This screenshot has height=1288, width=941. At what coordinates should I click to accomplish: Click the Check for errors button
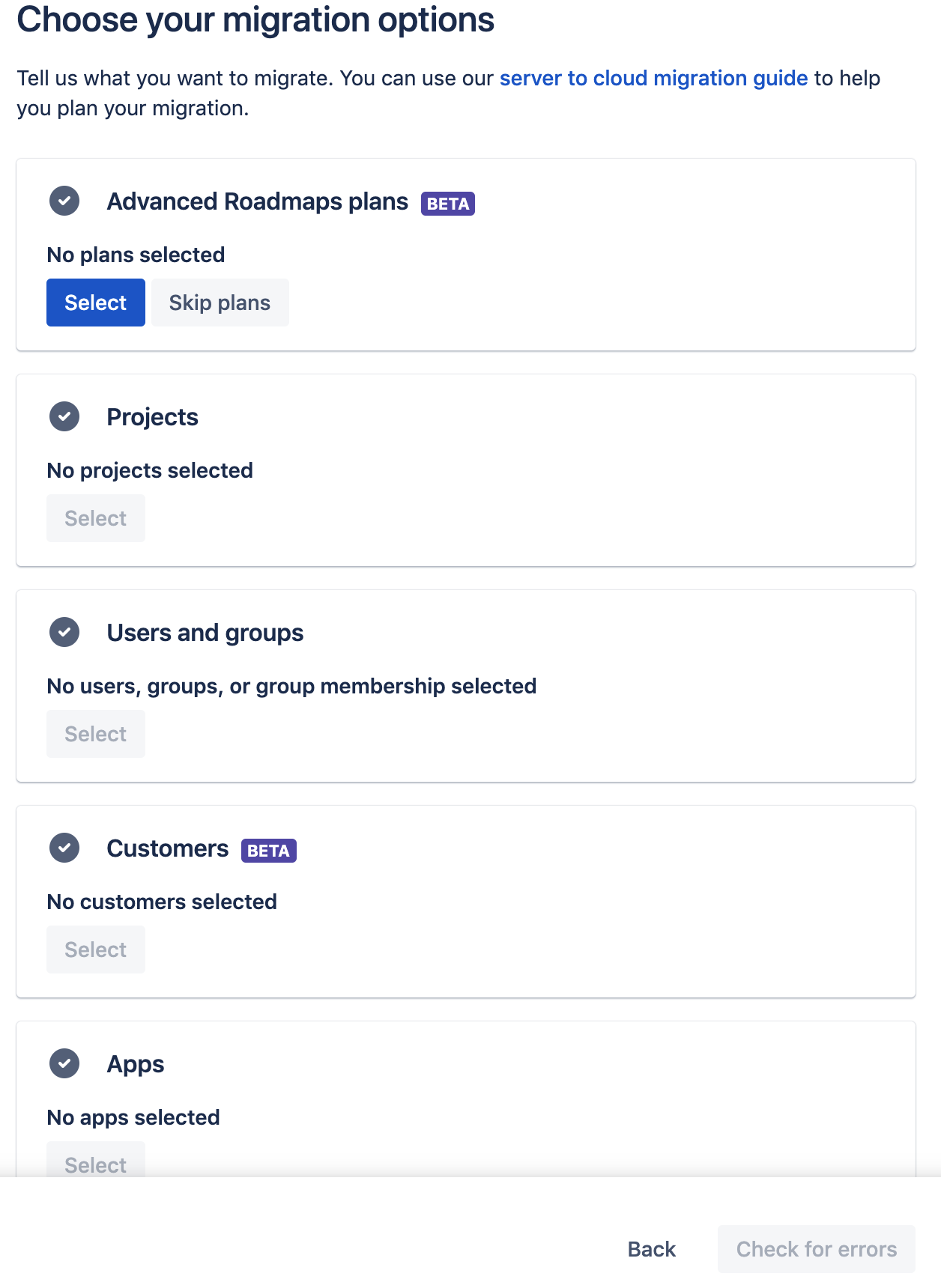(x=816, y=1249)
